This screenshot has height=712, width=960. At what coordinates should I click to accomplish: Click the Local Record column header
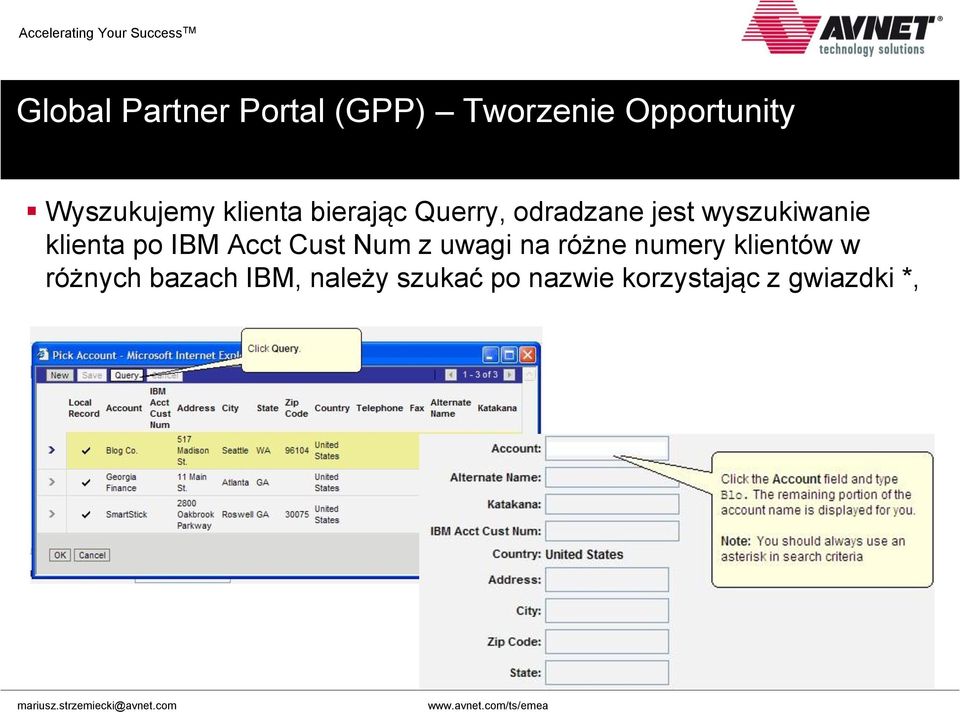pyautogui.click(x=84, y=408)
